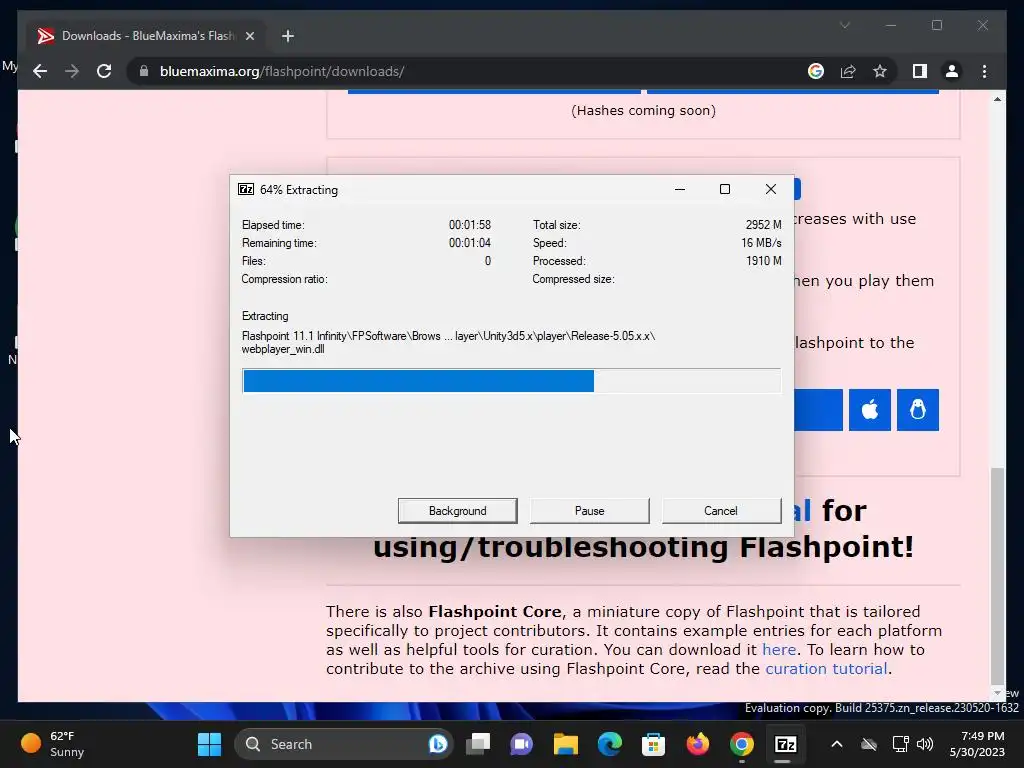
Task: Go back in Chrome browser
Action: pos(40,71)
